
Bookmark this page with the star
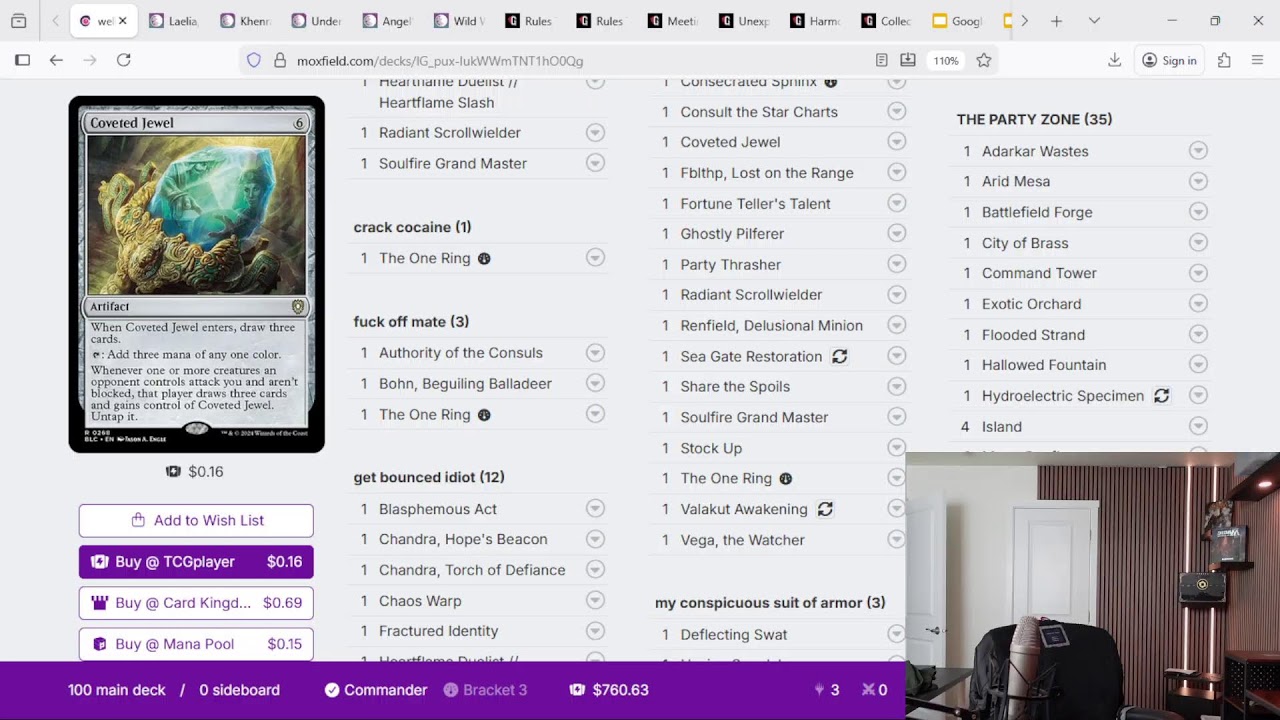[984, 60]
